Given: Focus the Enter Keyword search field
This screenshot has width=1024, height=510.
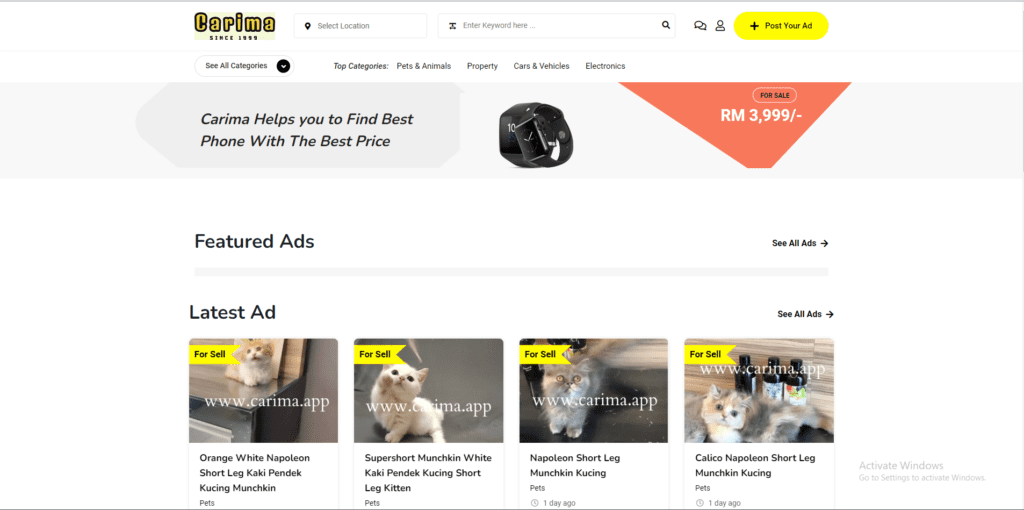Looking at the screenshot, I should click(x=556, y=26).
